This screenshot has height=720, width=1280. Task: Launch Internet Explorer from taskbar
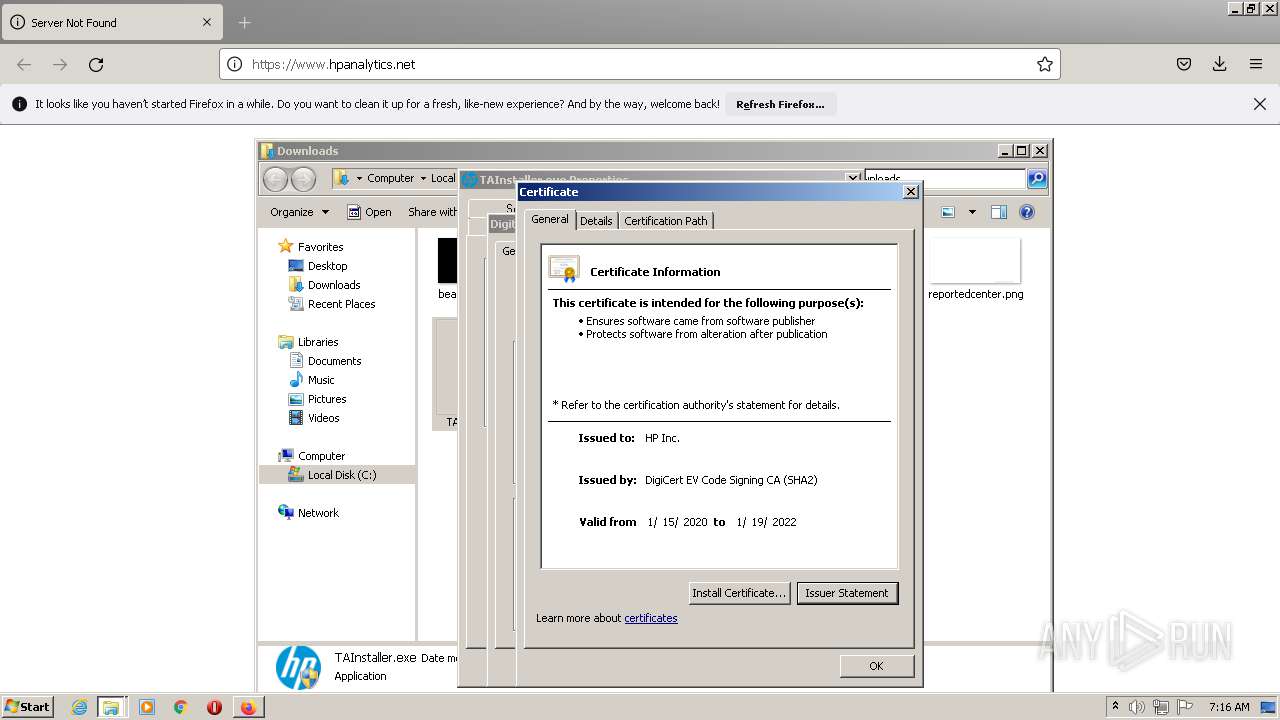pyautogui.click(x=79, y=707)
